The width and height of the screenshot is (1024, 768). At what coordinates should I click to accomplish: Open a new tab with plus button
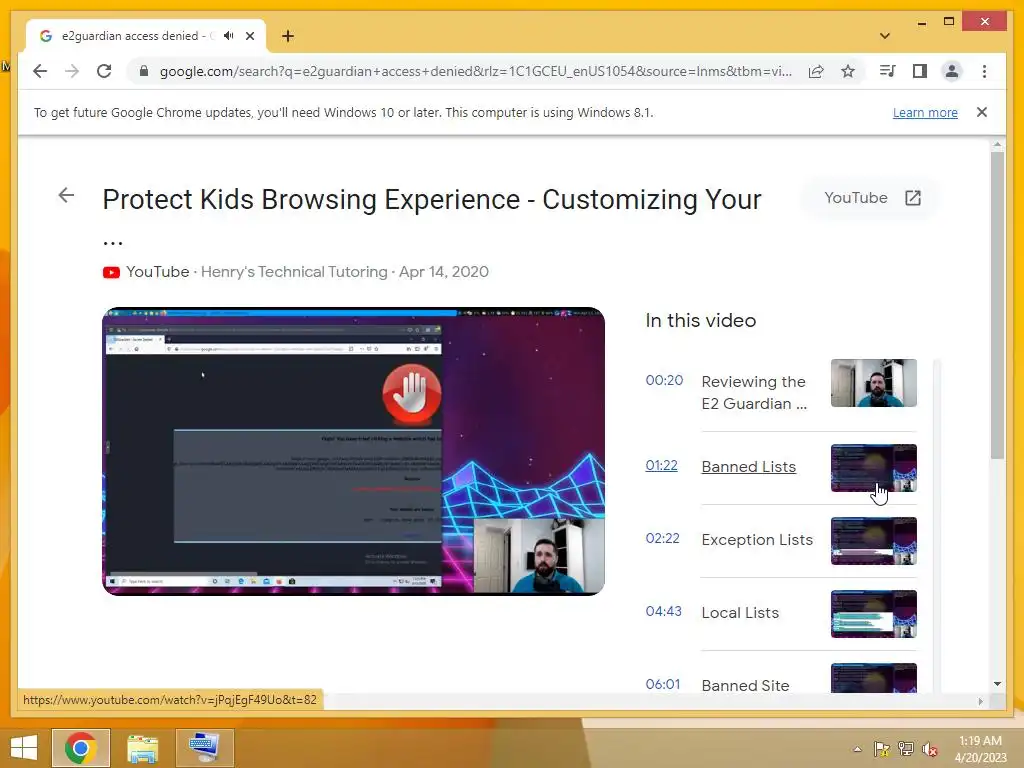click(x=287, y=36)
